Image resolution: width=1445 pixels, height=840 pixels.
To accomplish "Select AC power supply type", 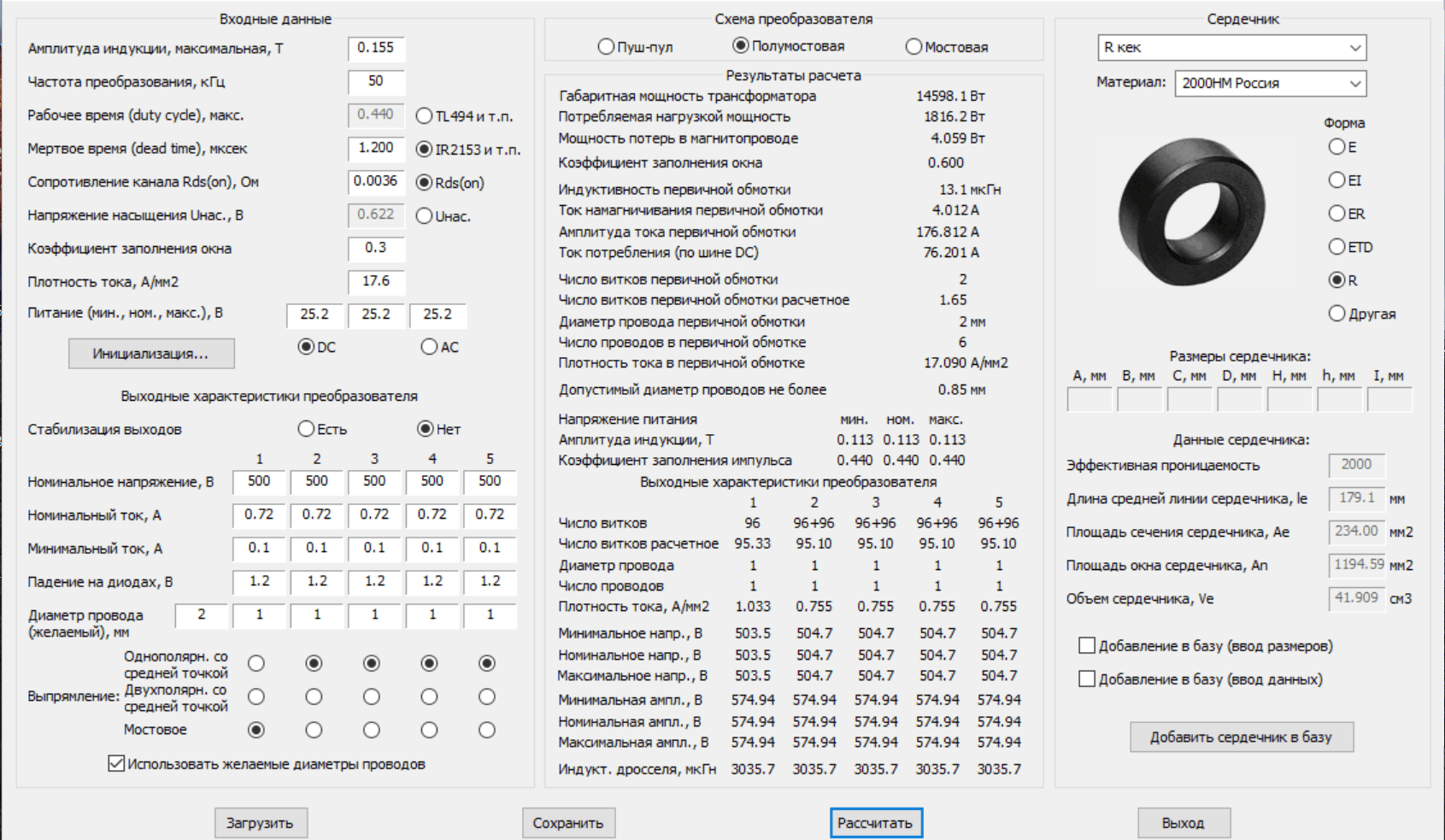I will (429, 347).
